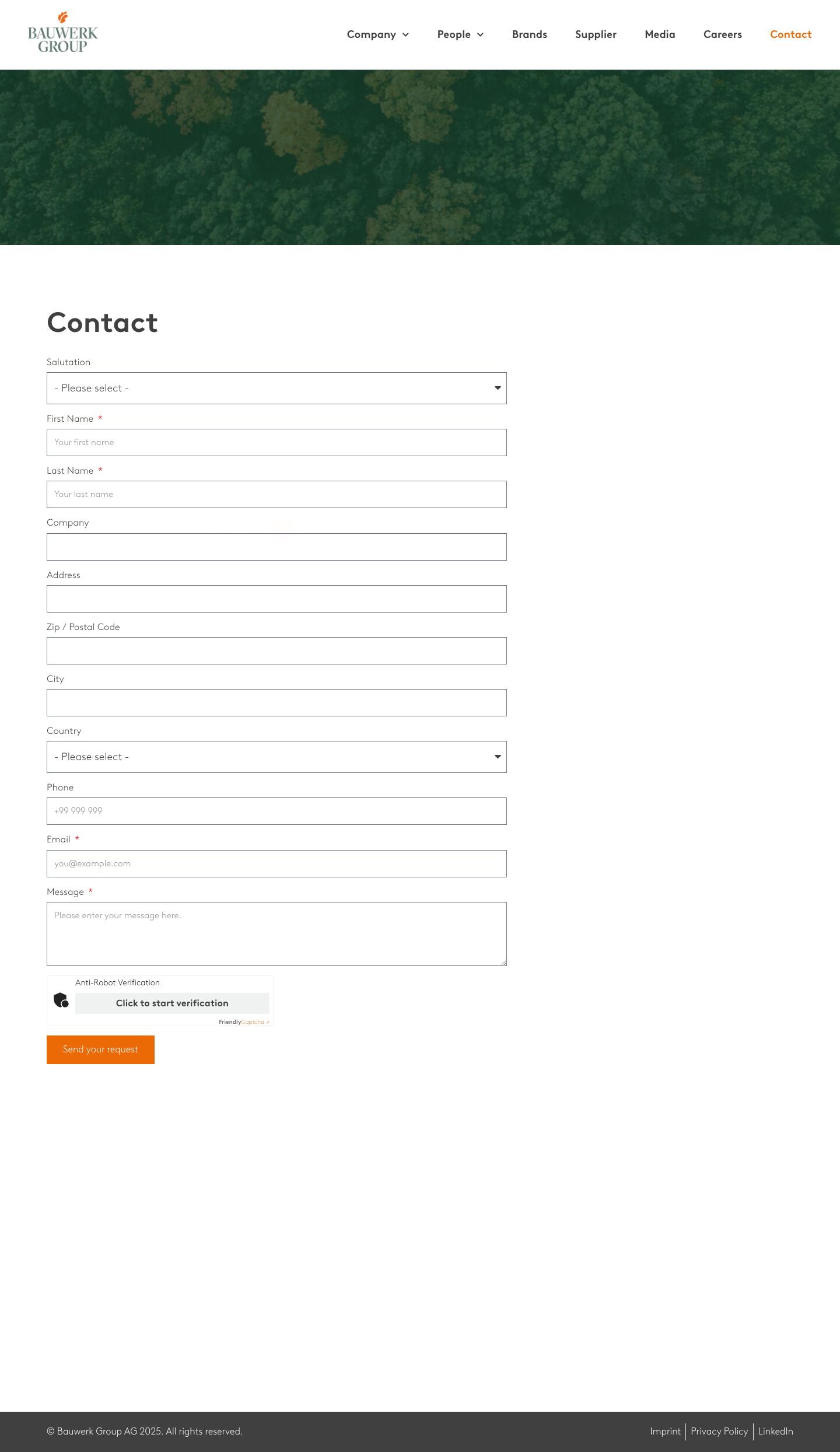Open the Media nav item
This screenshot has width=840, height=1452.
coord(660,34)
